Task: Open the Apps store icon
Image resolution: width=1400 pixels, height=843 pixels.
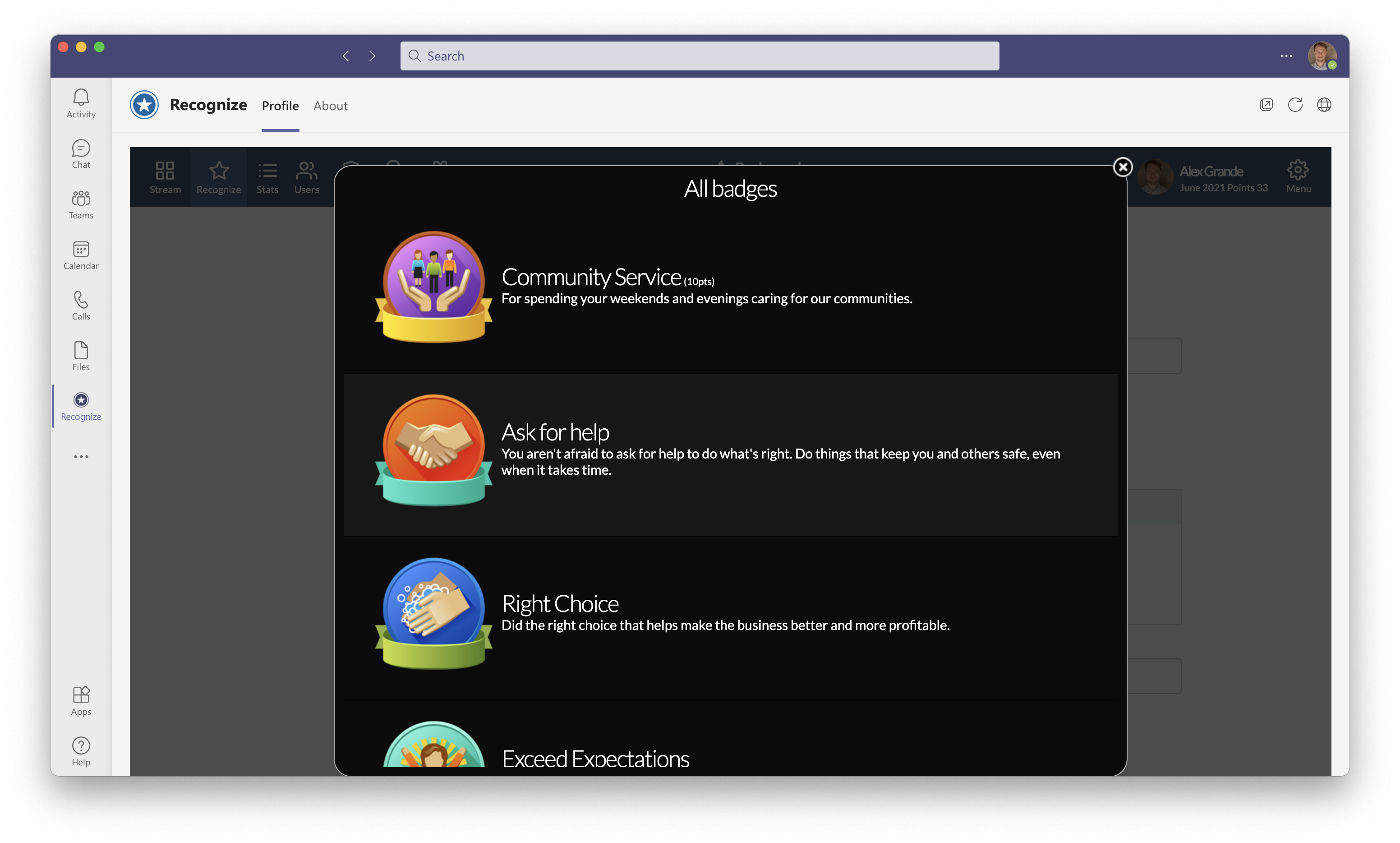Action: click(x=81, y=701)
